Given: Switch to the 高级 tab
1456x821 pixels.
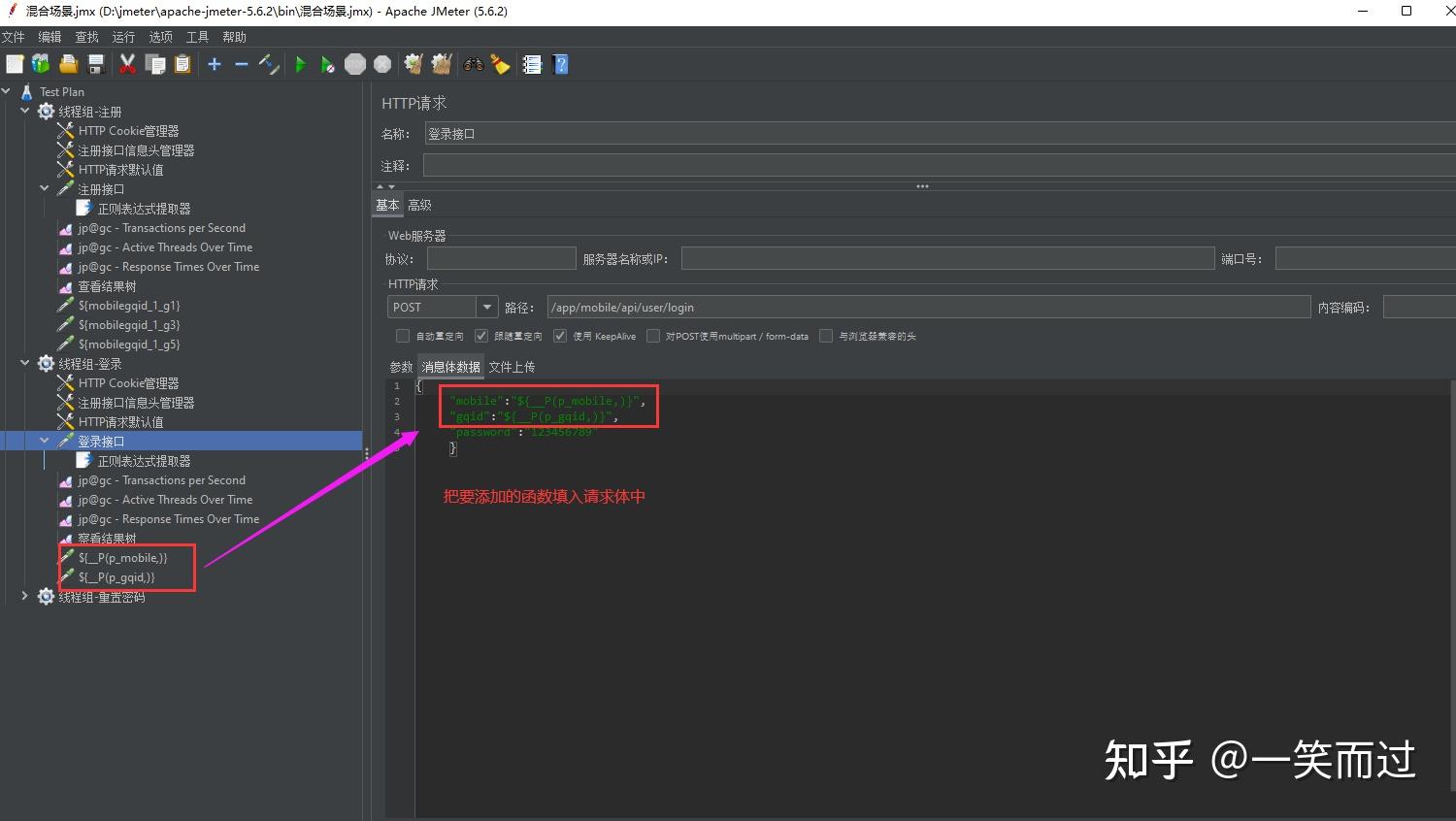Looking at the screenshot, I should pyautogui.click(x=419, y=205).
